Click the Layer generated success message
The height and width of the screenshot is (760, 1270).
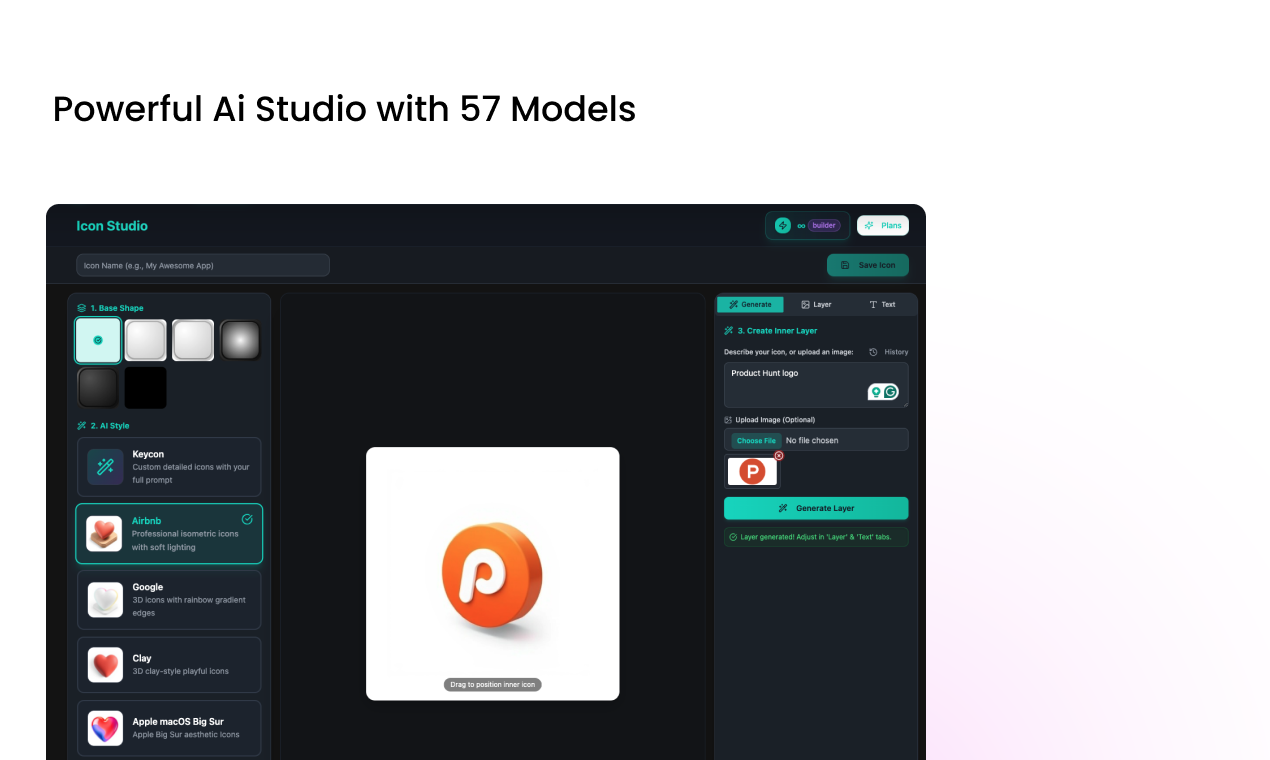tap(816, 537)
